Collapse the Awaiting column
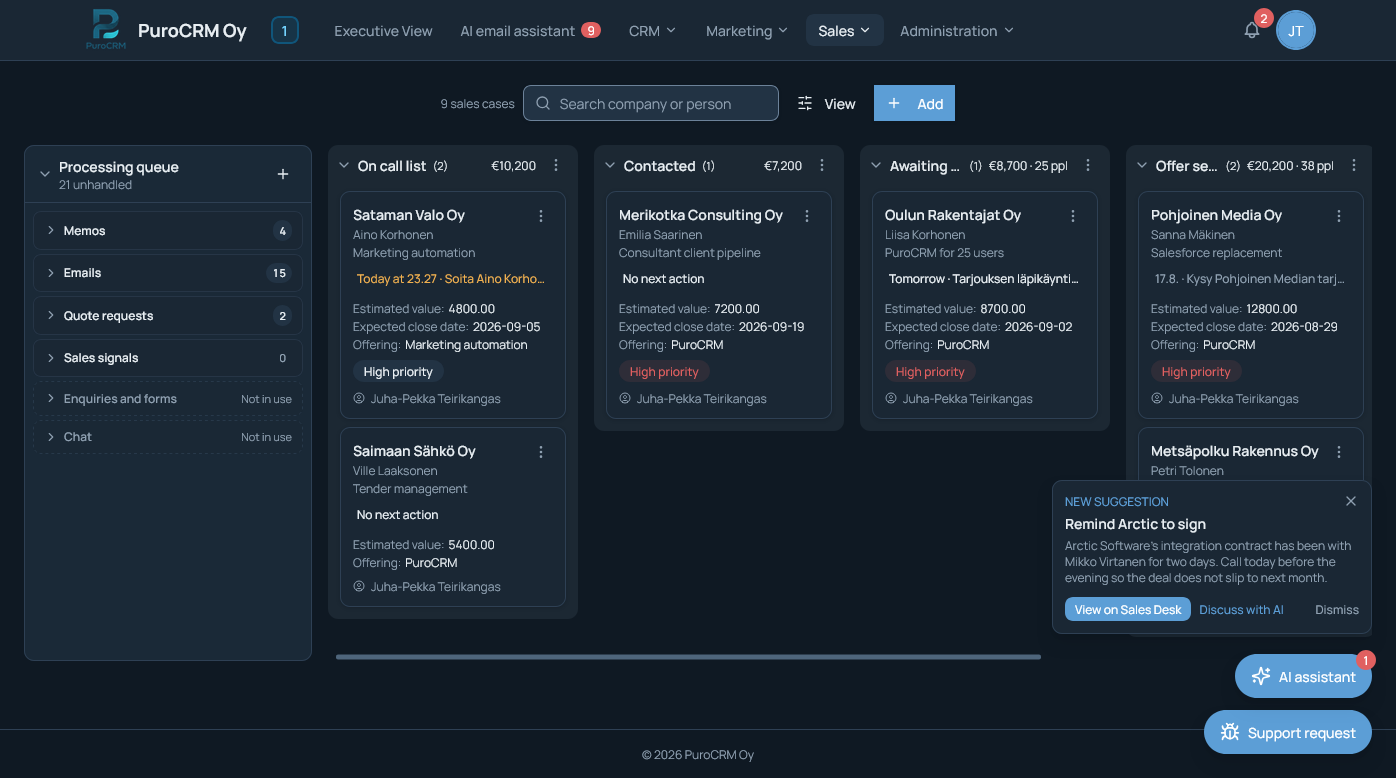 876,166
